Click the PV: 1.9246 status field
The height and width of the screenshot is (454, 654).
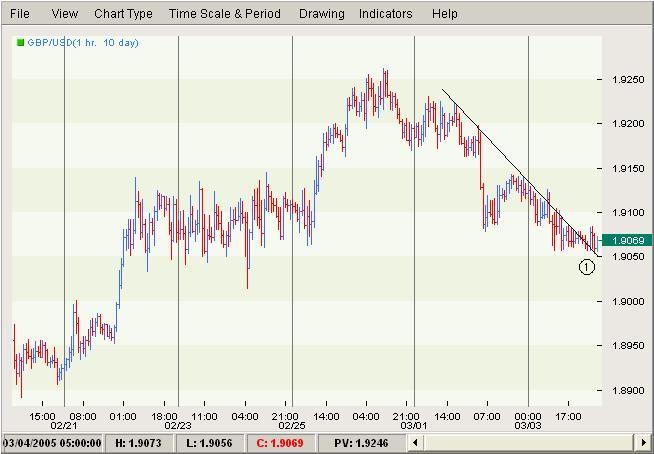click(361, 443)
